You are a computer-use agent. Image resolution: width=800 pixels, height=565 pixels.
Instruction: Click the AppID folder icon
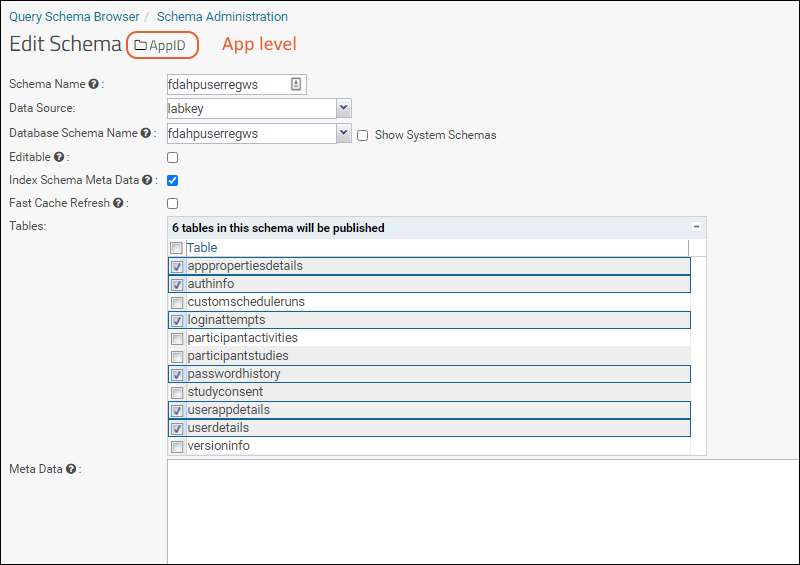click(x=140, y=45)
